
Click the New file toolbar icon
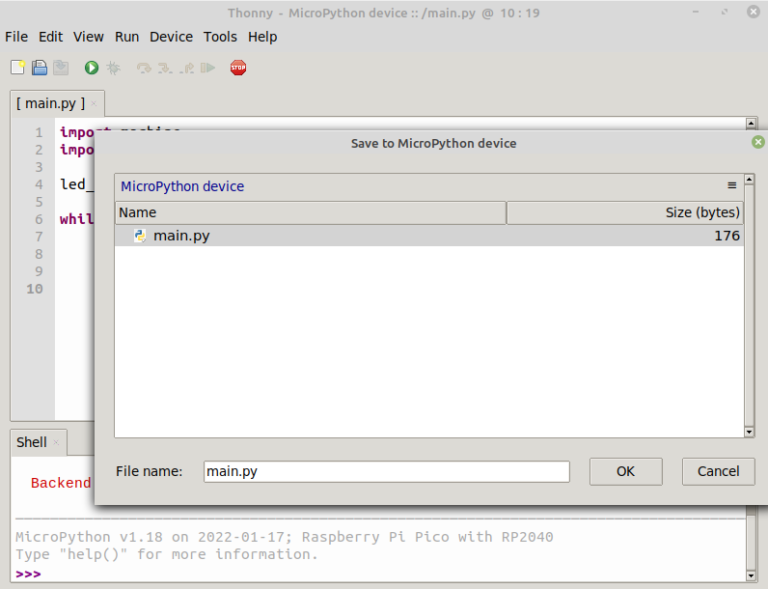[x=17, y=68]
